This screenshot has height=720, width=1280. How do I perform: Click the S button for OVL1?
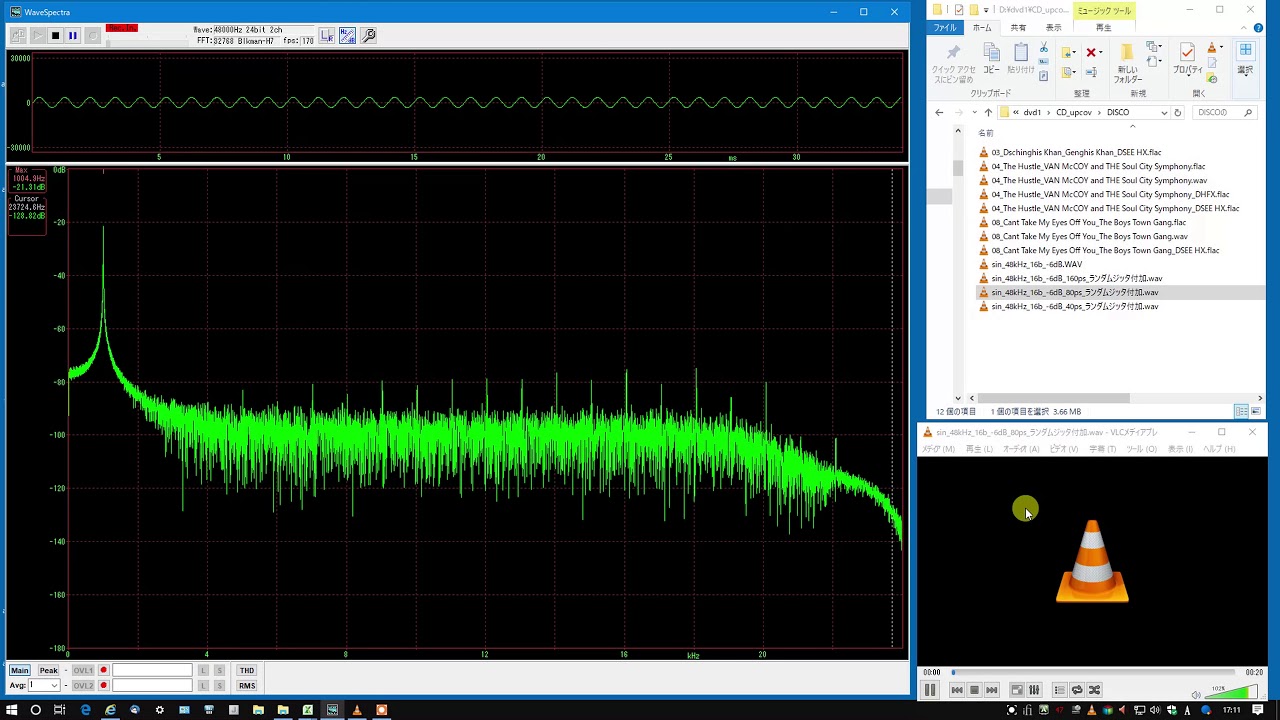click(219, 670)
